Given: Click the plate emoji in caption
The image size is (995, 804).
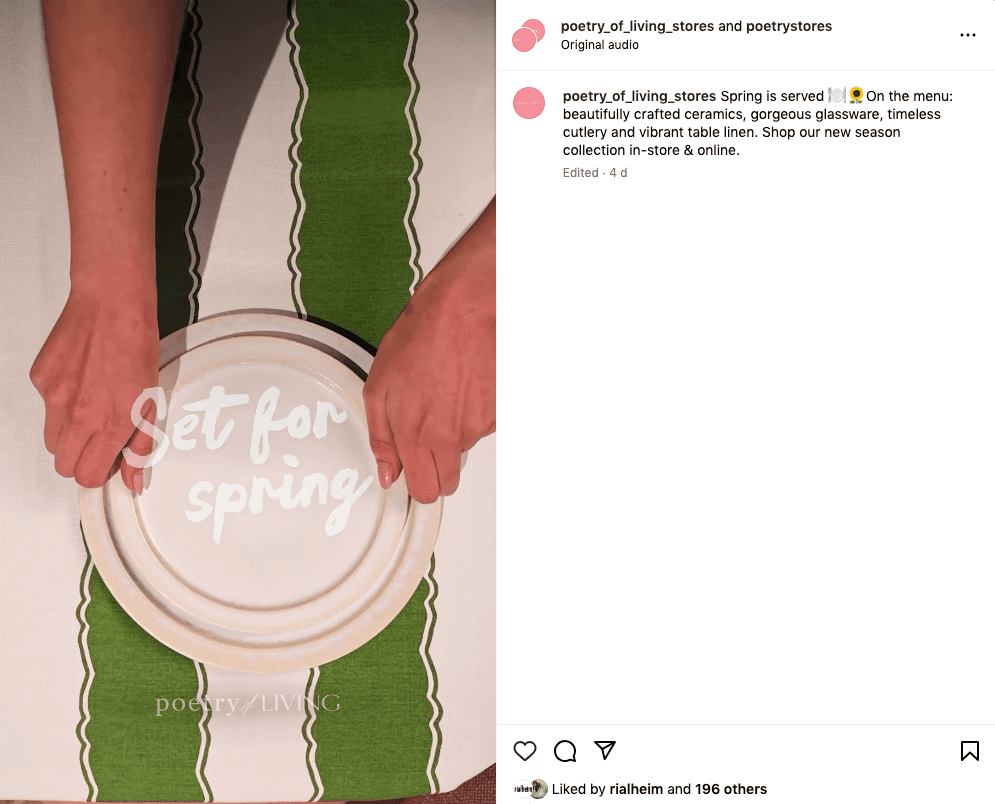Looking at the screenshot, I should (x=836, y=96).
